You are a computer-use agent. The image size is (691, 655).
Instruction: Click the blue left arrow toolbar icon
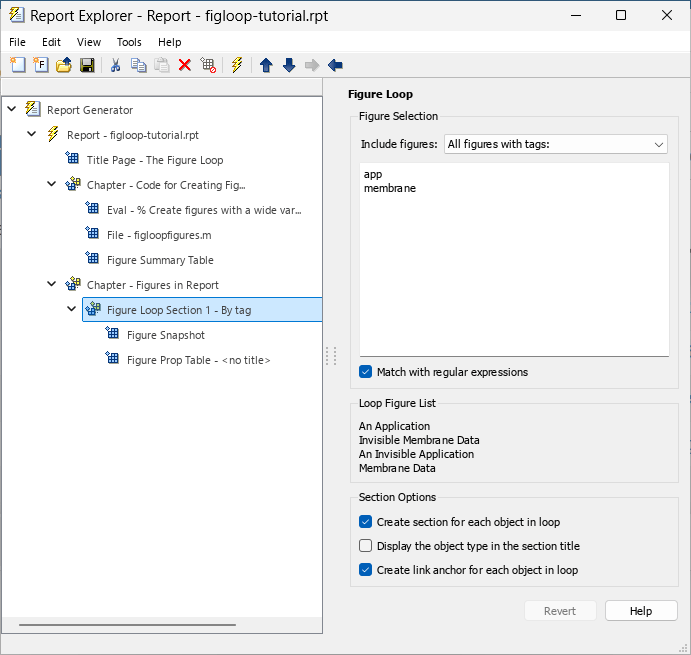pos(335,65)
